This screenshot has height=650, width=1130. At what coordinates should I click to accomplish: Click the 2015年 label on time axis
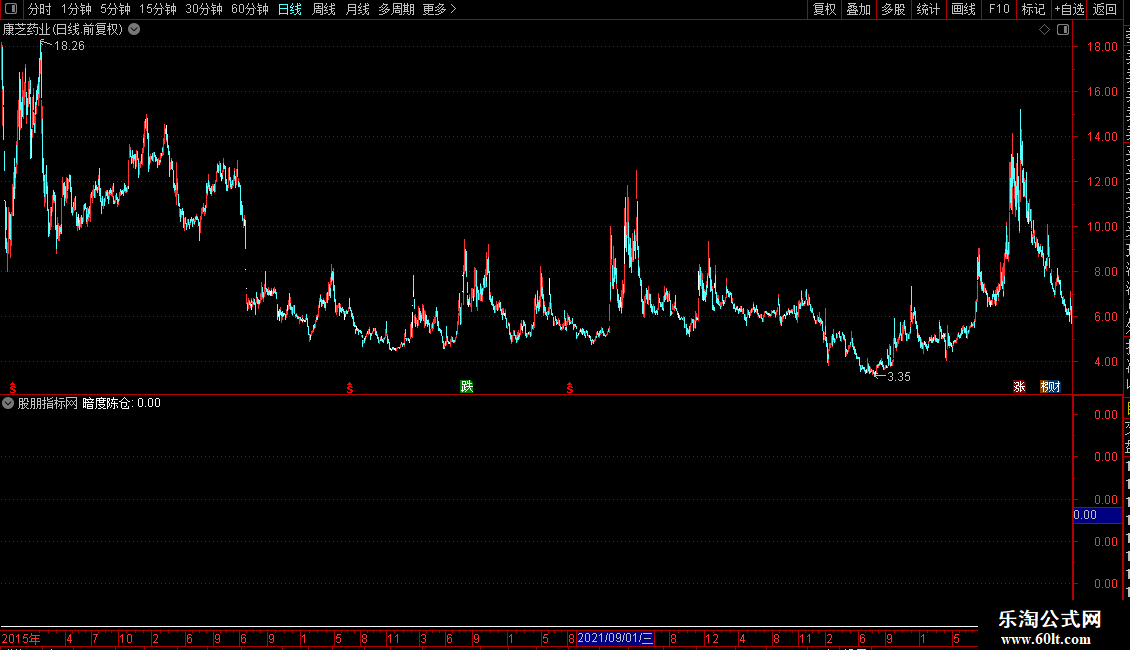click(21, 639)
